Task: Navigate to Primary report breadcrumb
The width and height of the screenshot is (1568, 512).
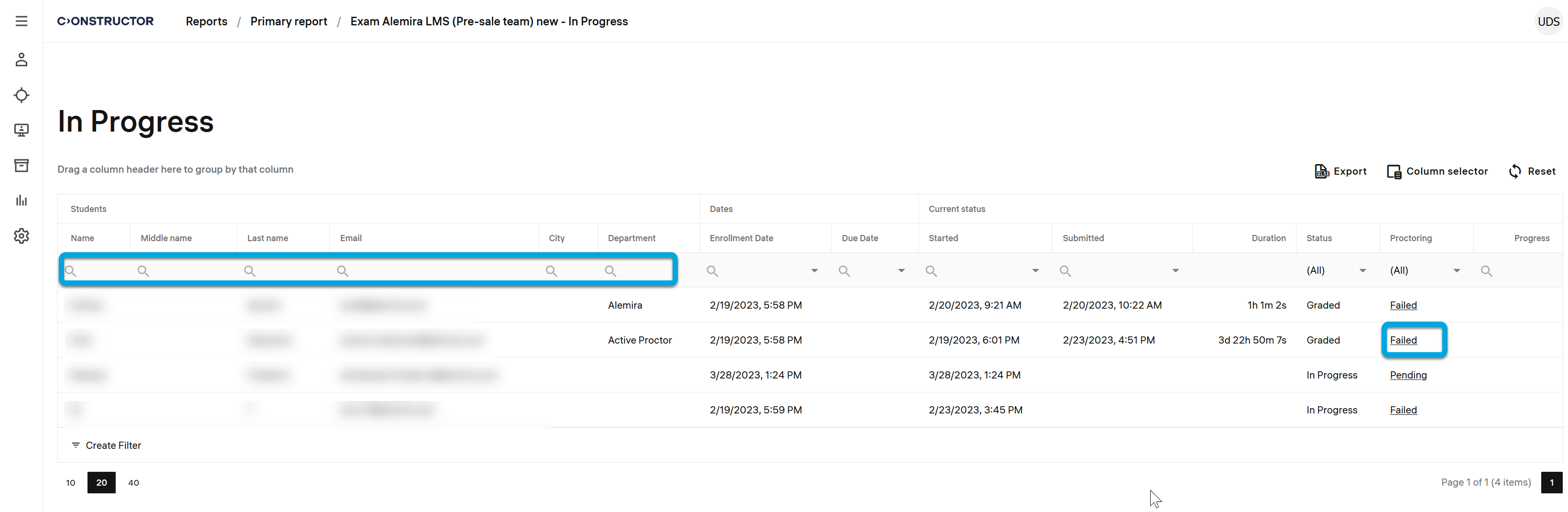Action: click(x=289, y=22)
